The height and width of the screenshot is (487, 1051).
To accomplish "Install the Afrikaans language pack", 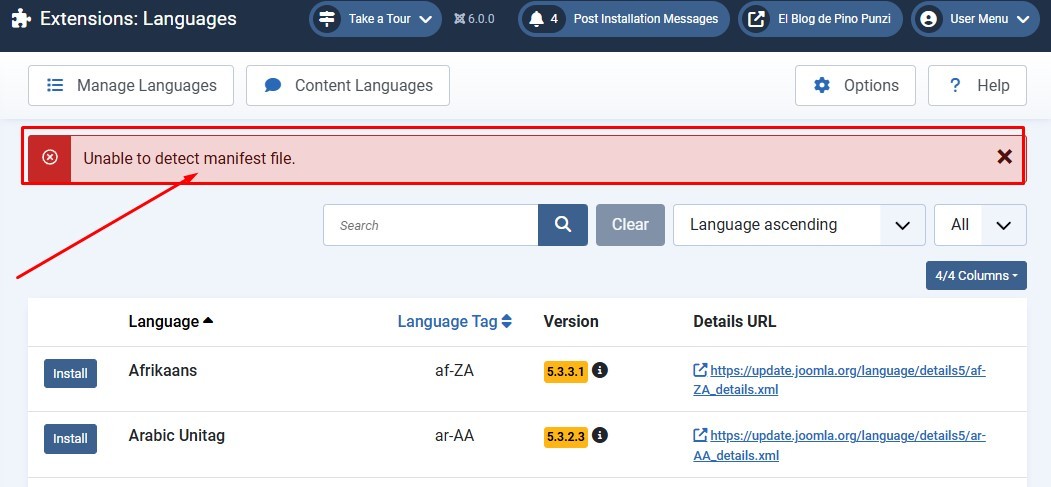I will click(70, 374).
